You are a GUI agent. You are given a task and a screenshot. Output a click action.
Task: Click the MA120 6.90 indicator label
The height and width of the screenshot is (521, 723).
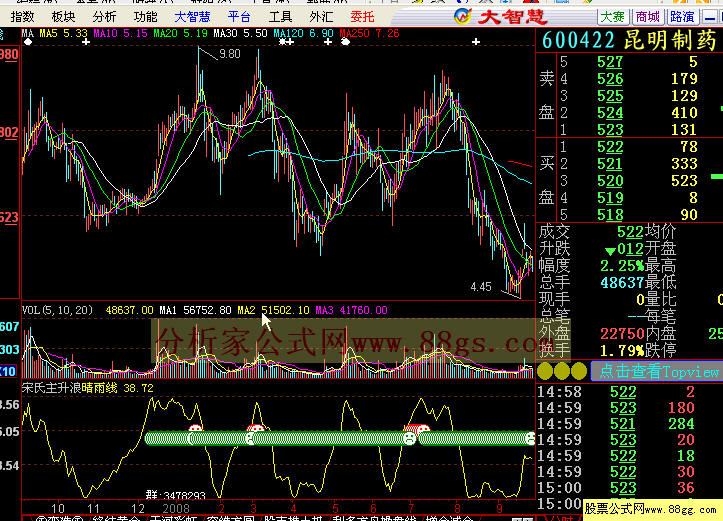[303, 33]
